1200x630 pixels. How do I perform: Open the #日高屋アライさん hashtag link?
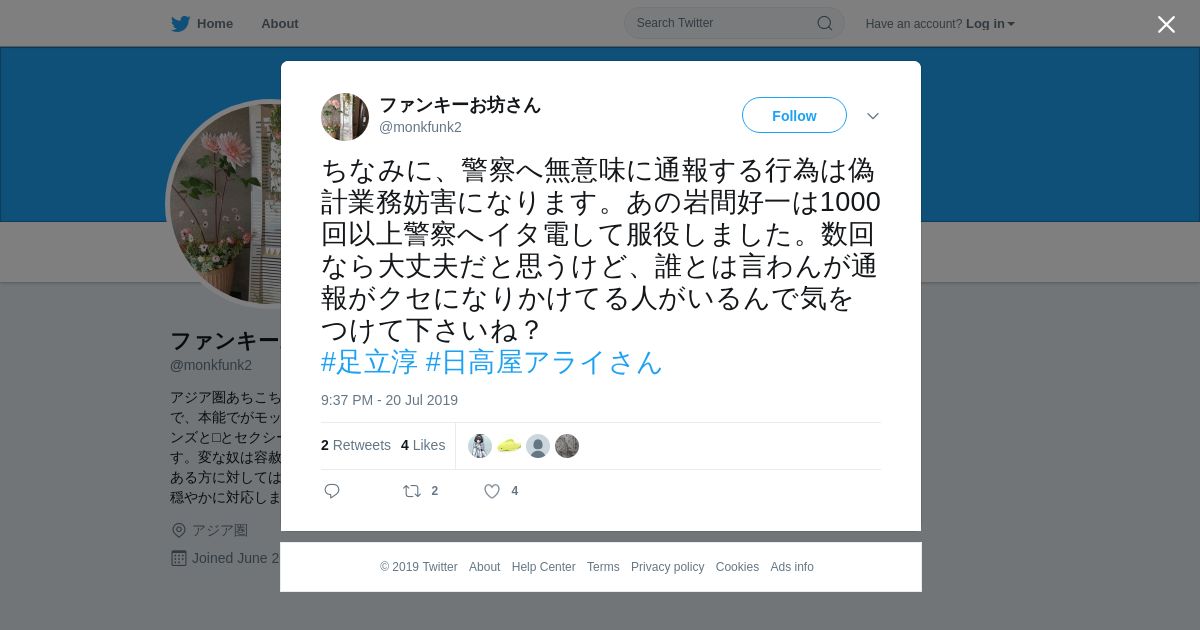(544, 362)
